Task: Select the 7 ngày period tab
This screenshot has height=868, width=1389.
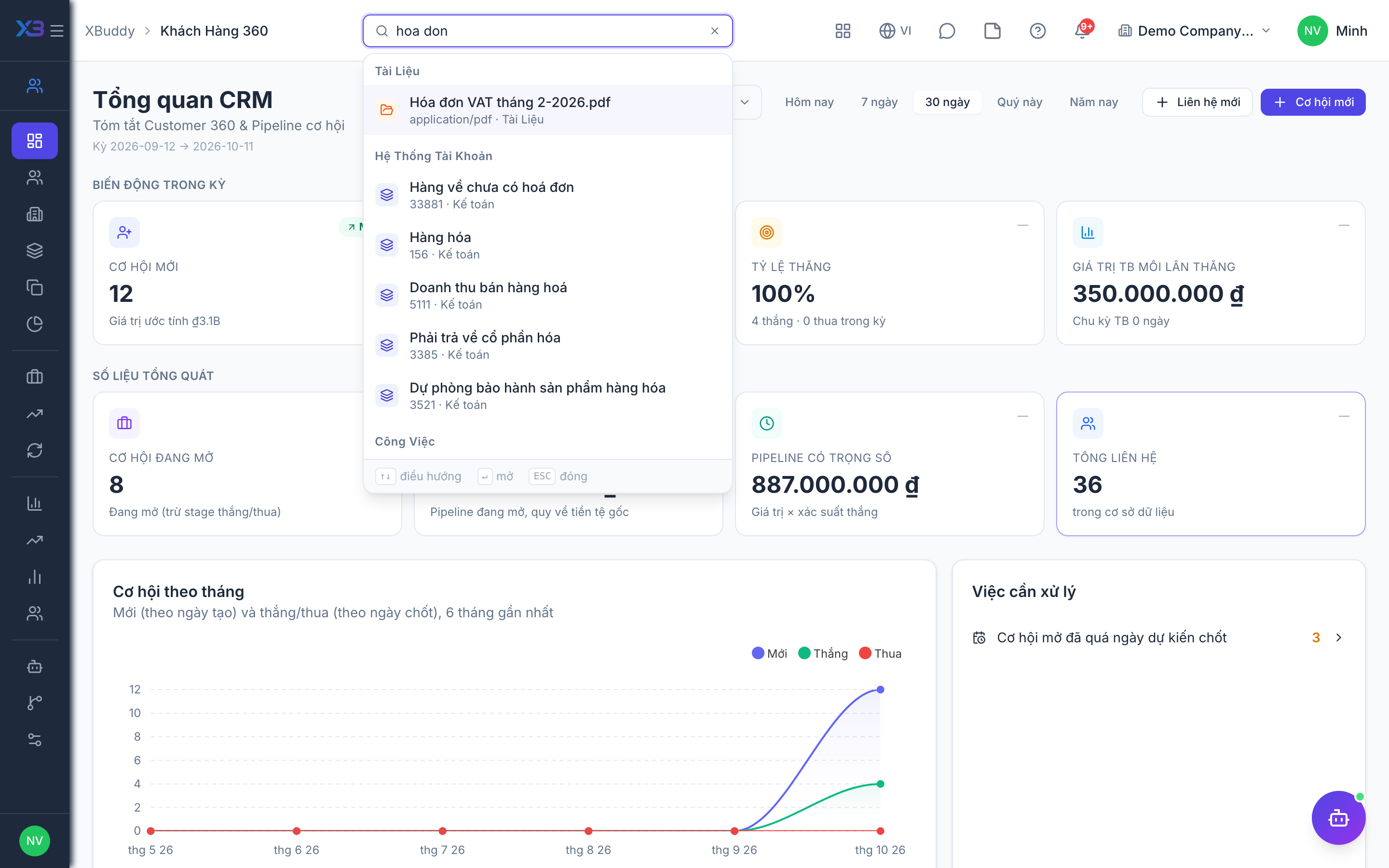Action: click(x=879, y=102)
